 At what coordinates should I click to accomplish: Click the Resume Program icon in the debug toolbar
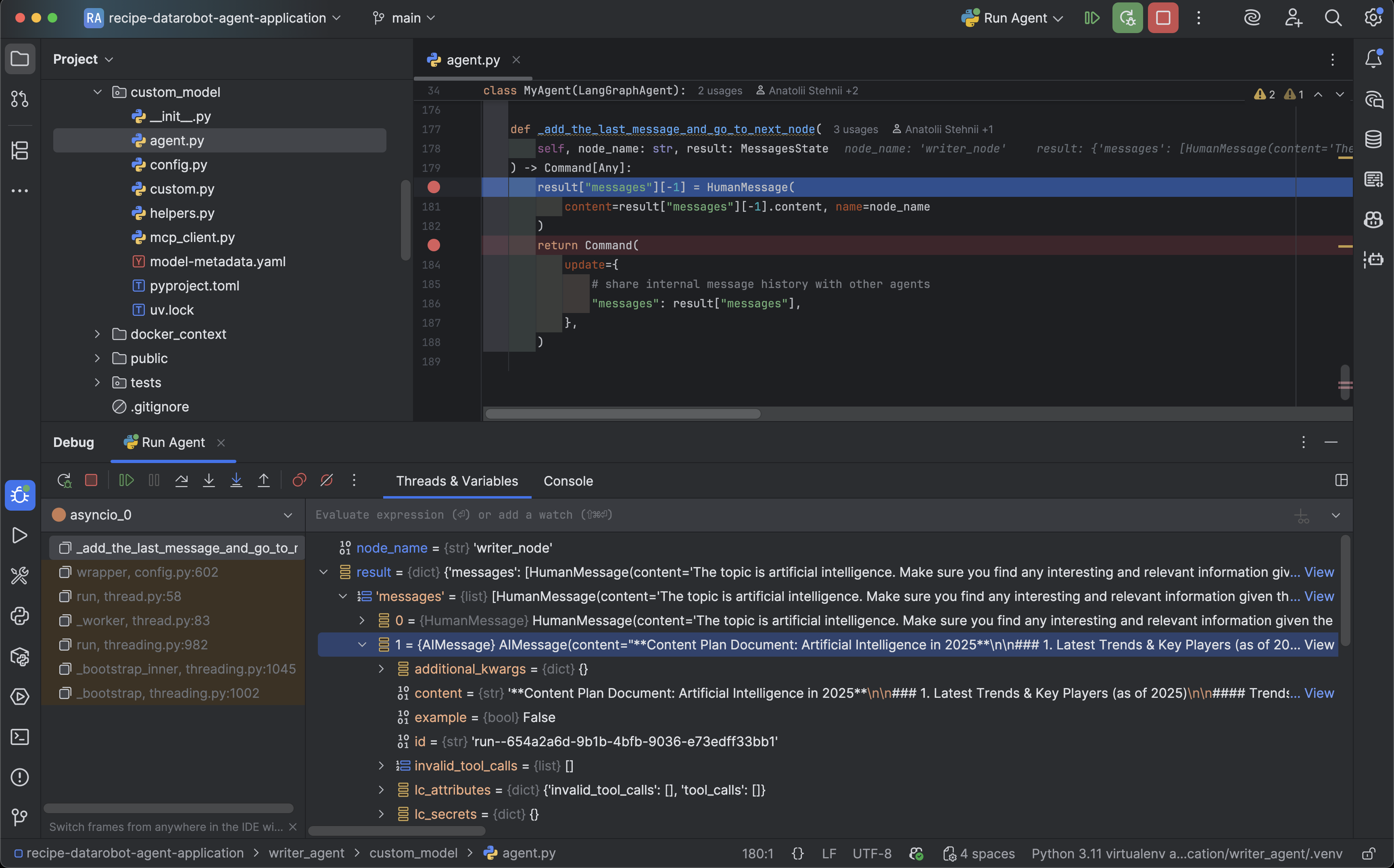tap(126, 480)
